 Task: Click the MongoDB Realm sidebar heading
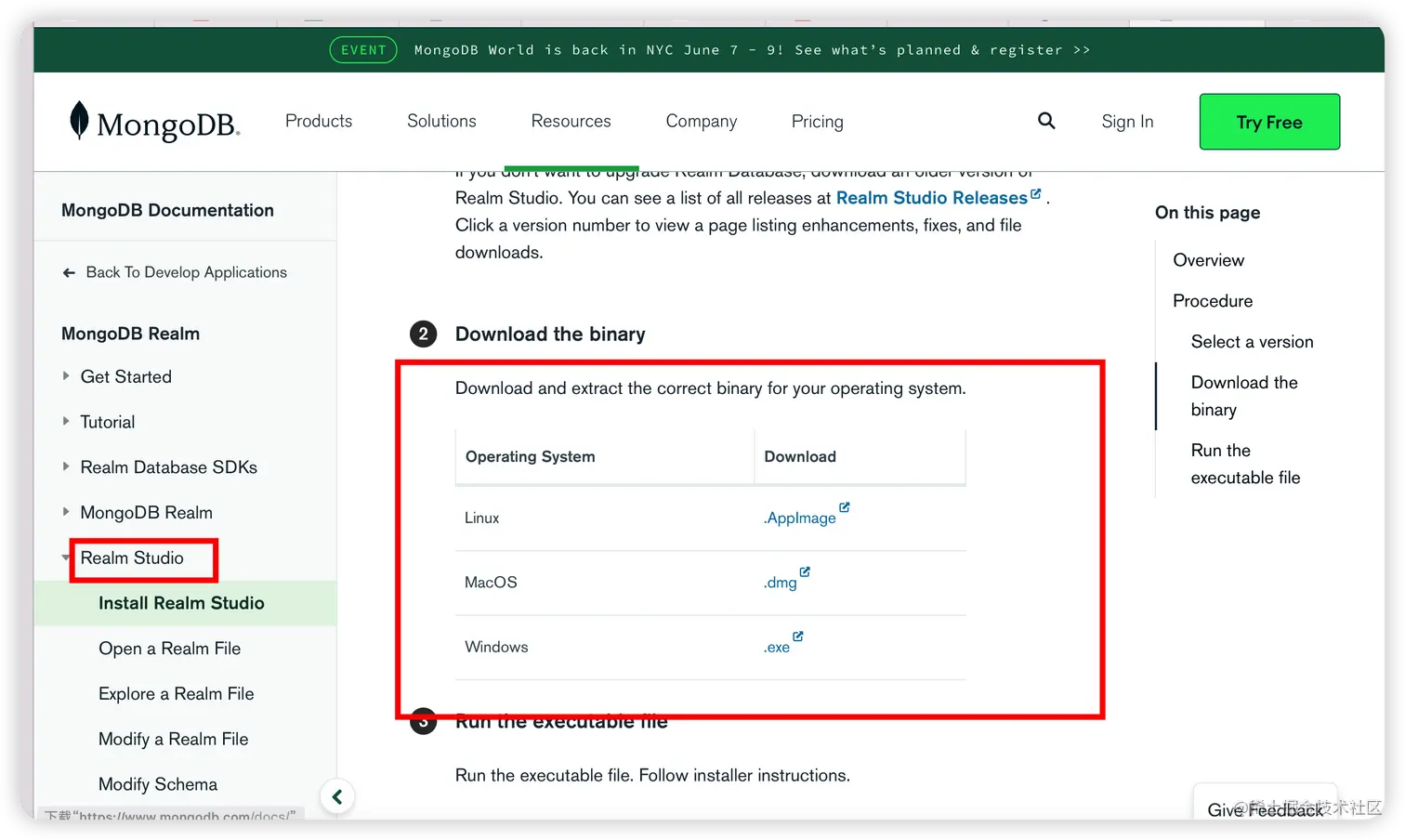pos(130,334)
